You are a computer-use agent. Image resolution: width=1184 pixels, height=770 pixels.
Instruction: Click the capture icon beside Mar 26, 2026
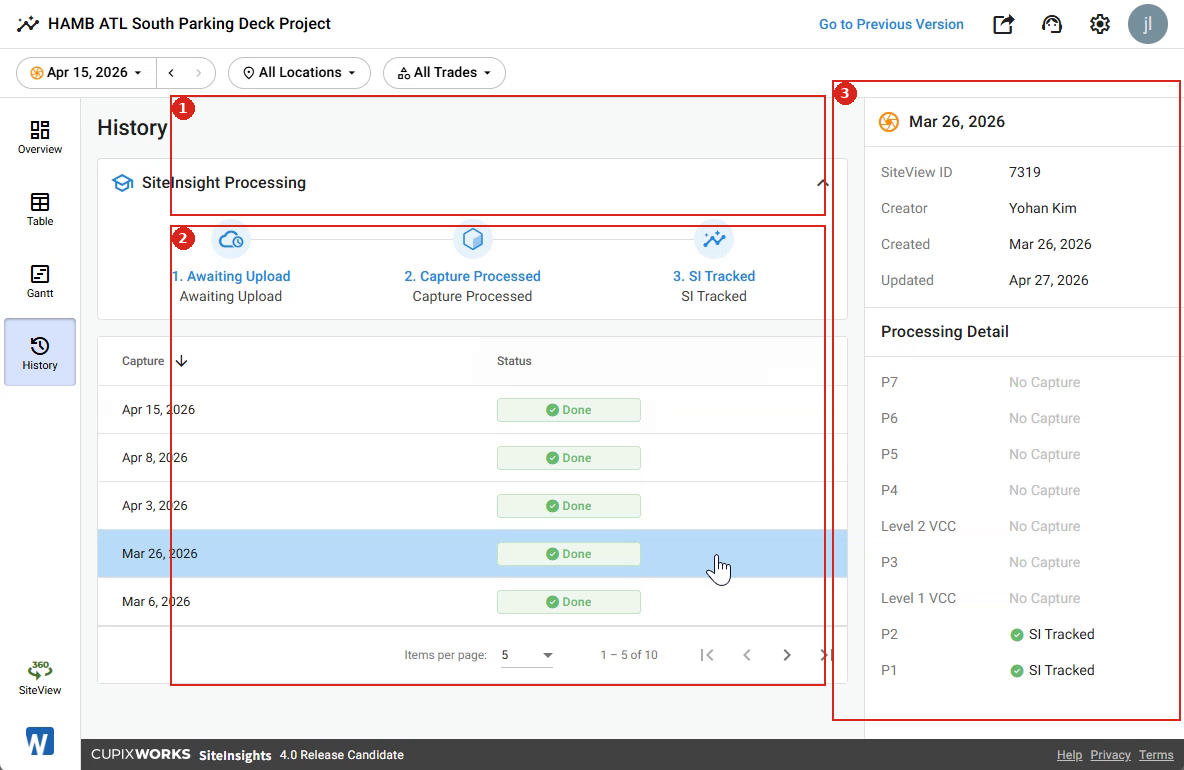[889, 122]
